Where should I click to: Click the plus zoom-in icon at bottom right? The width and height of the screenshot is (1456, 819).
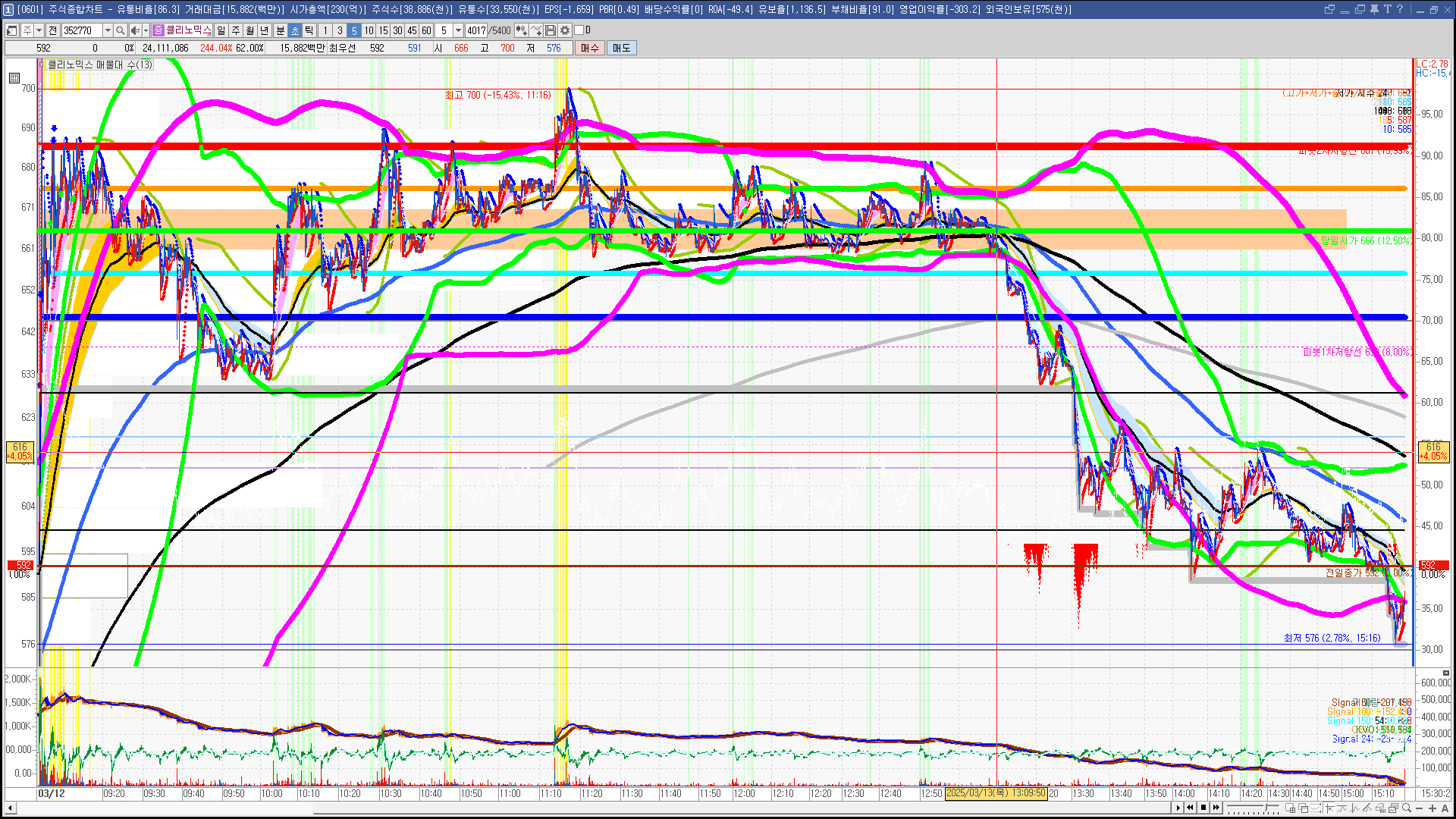(x=1432, y=808)
